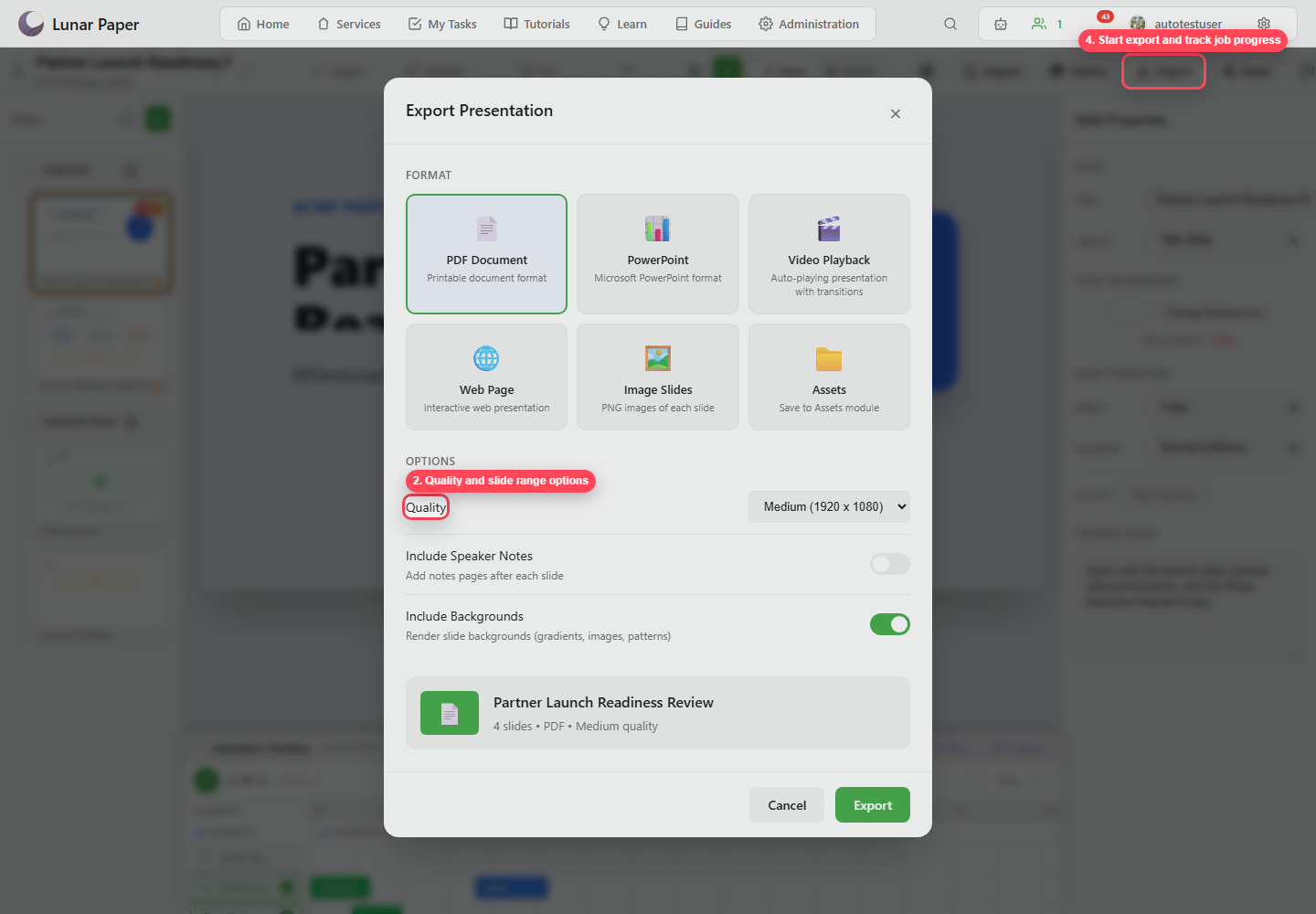This screenshot has width=1316, height=914.
Task: Navigate to Tutorials
Action: [537, 24]
